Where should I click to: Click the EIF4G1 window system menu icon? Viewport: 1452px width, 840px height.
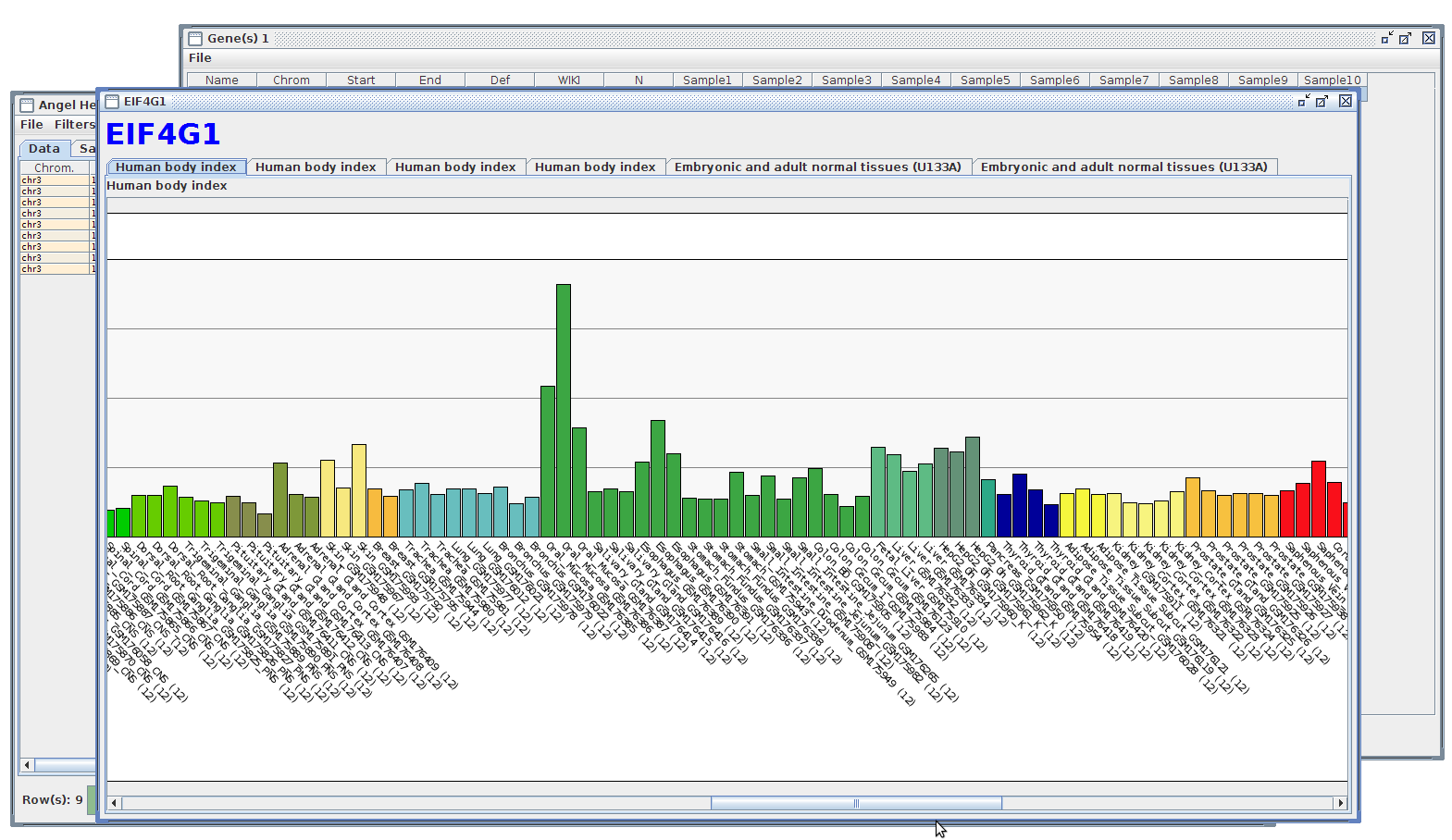112,102
